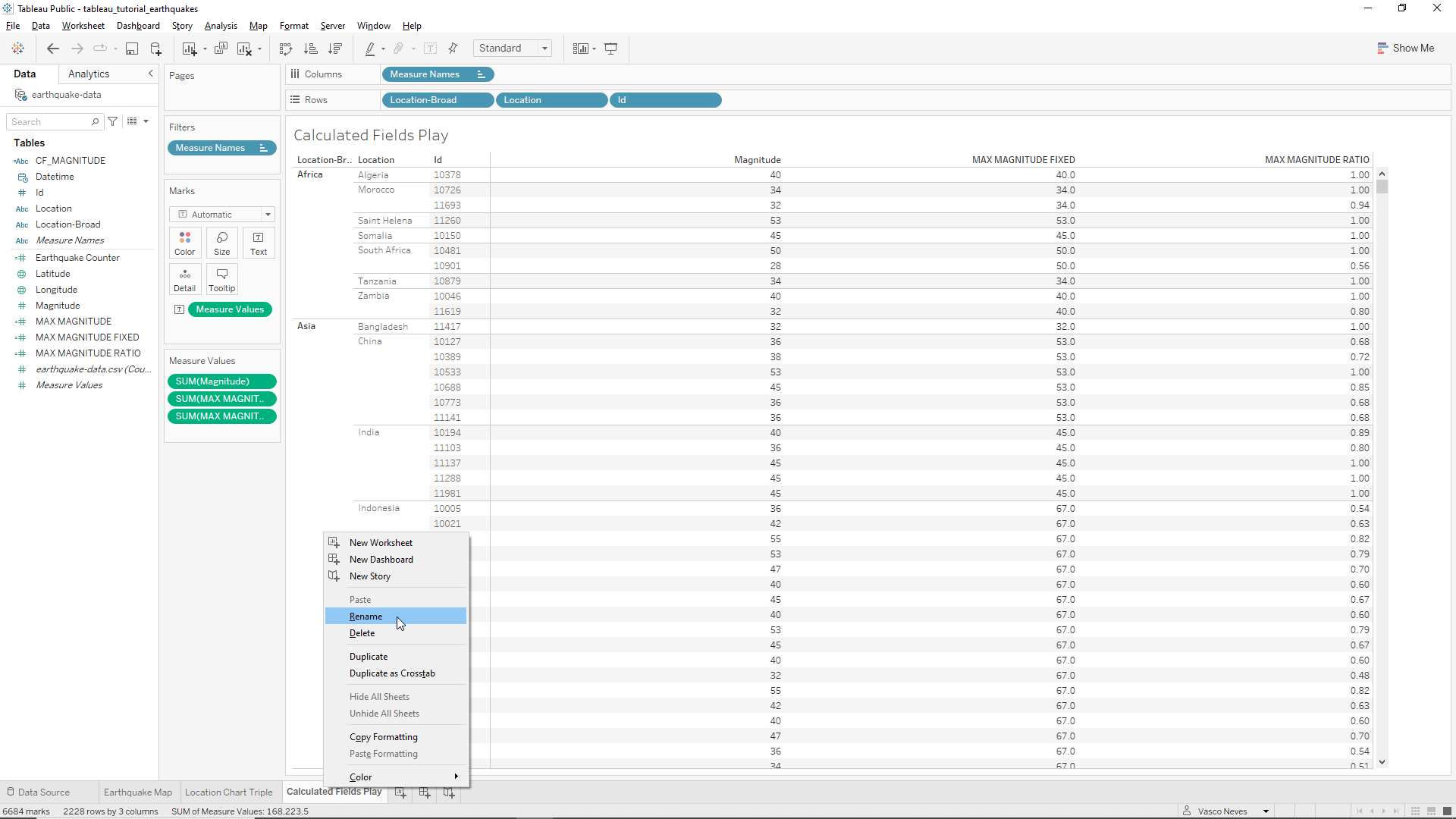Switch to the Analytics tab
This screenshot has width=1456, height=819.
click(x=89, y=74)
